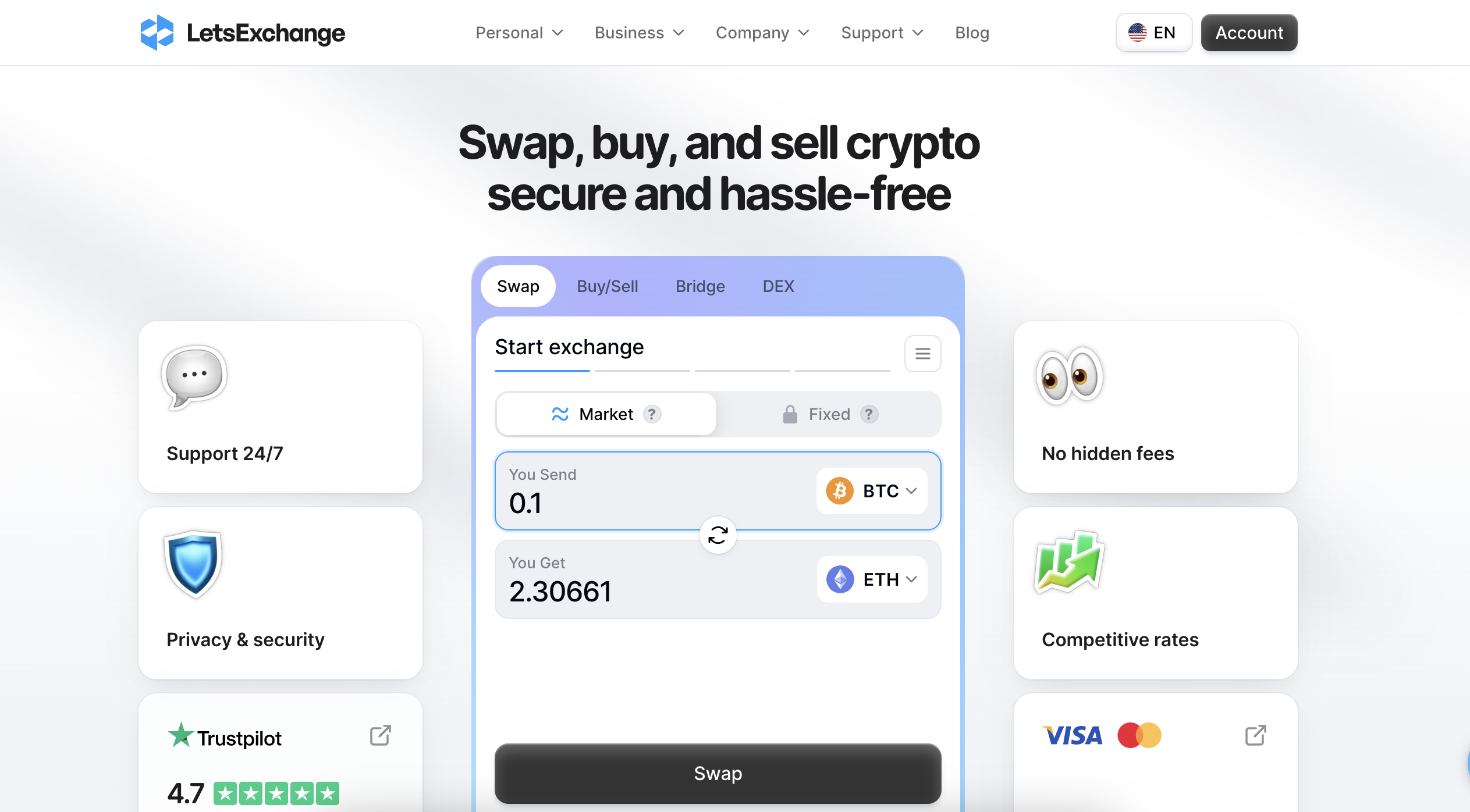Click the Swap button to execute exchange
1470x812 pixels.
tap(717, 773)
